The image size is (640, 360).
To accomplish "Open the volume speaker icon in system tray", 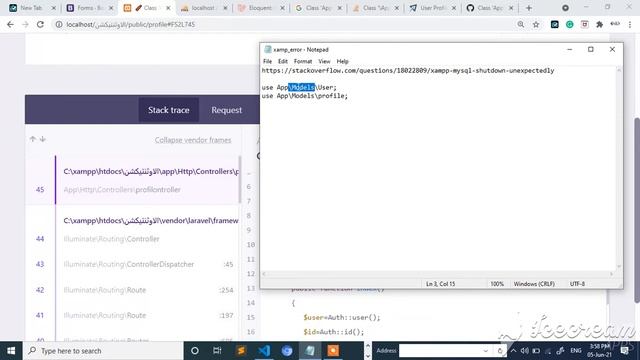I will click(525, 351).
